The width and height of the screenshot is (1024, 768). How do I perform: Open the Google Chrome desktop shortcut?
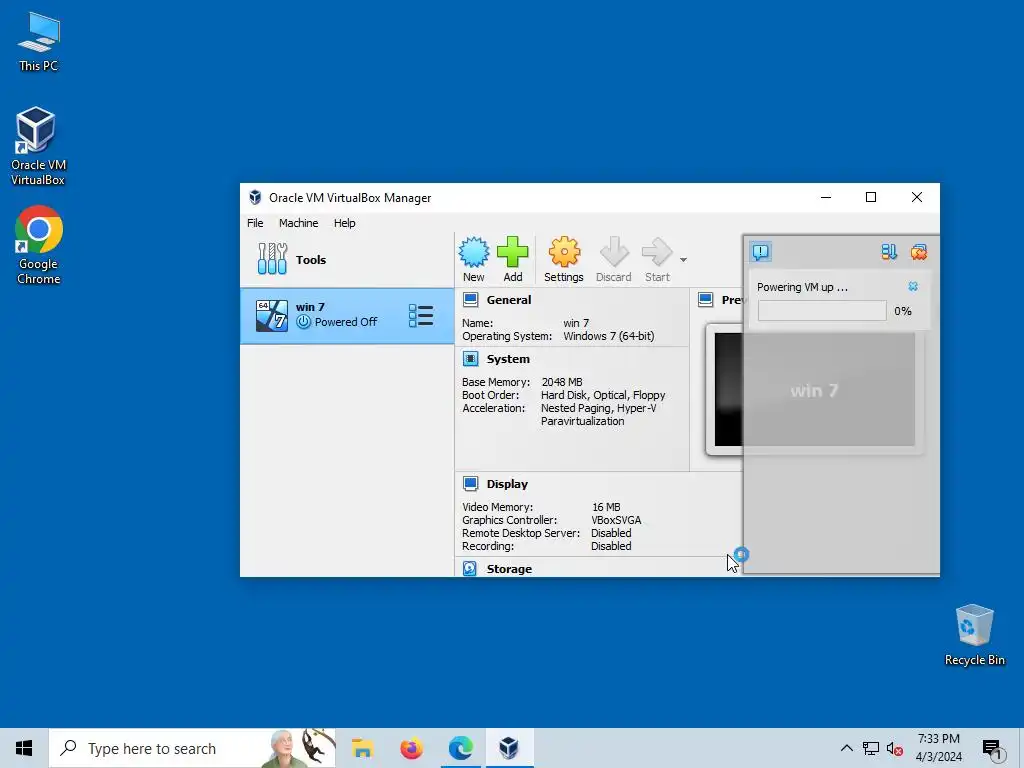click(x=39, y=245)
